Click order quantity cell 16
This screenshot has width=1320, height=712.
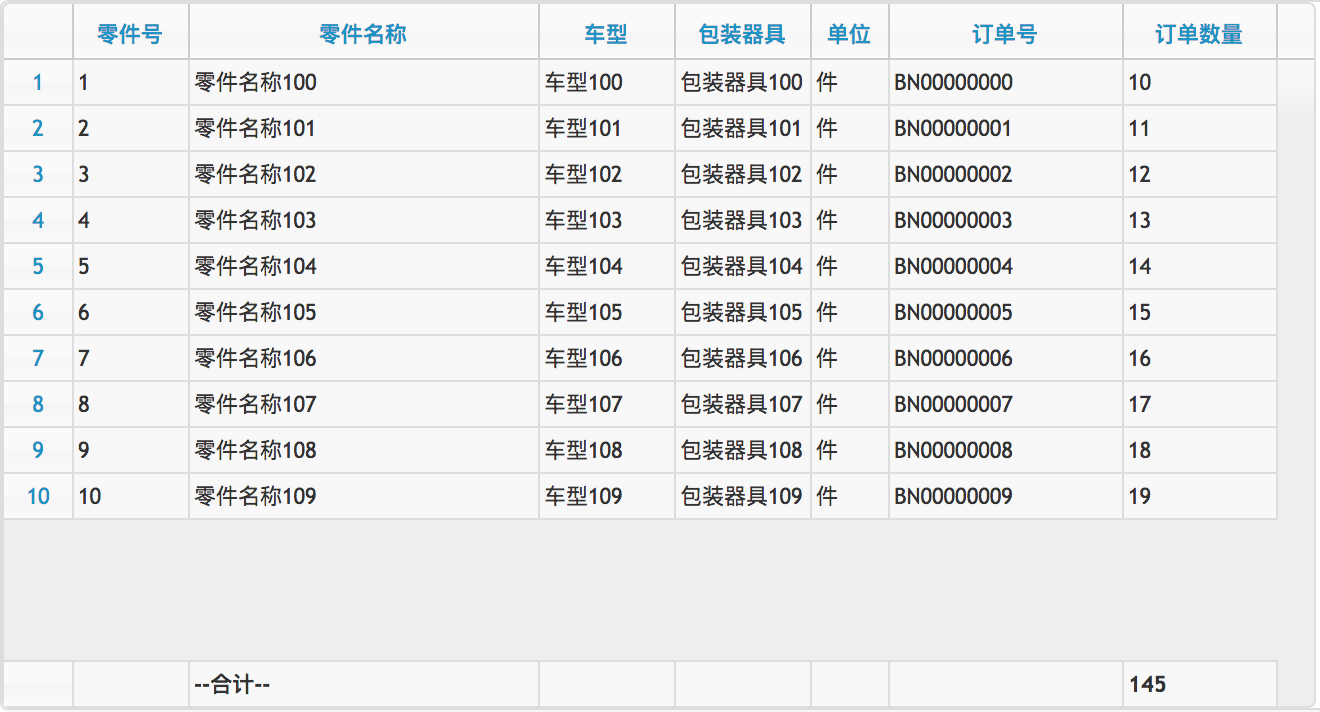[x=1200, y=359]
